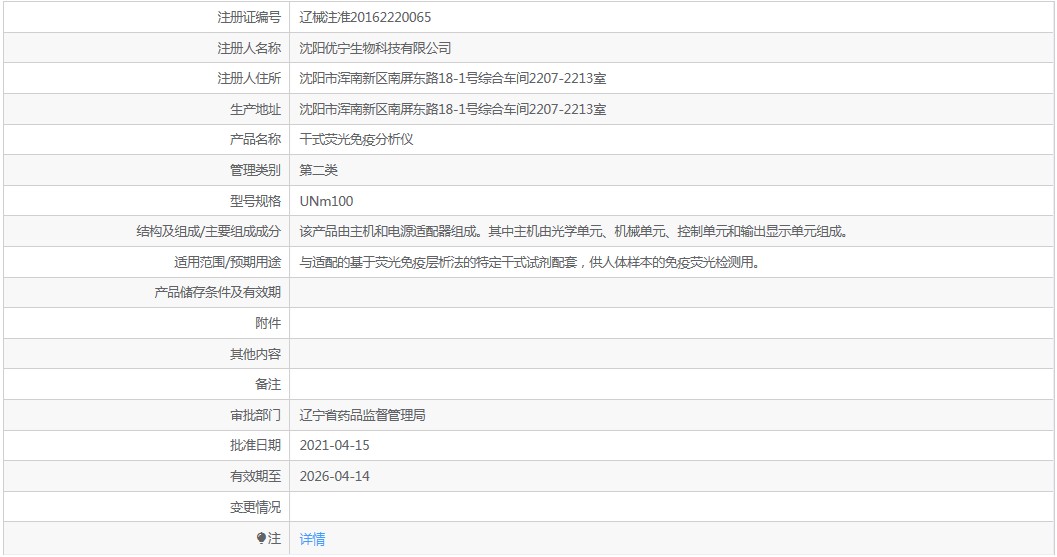Click the 注册人住所 address value

(452, 78)
